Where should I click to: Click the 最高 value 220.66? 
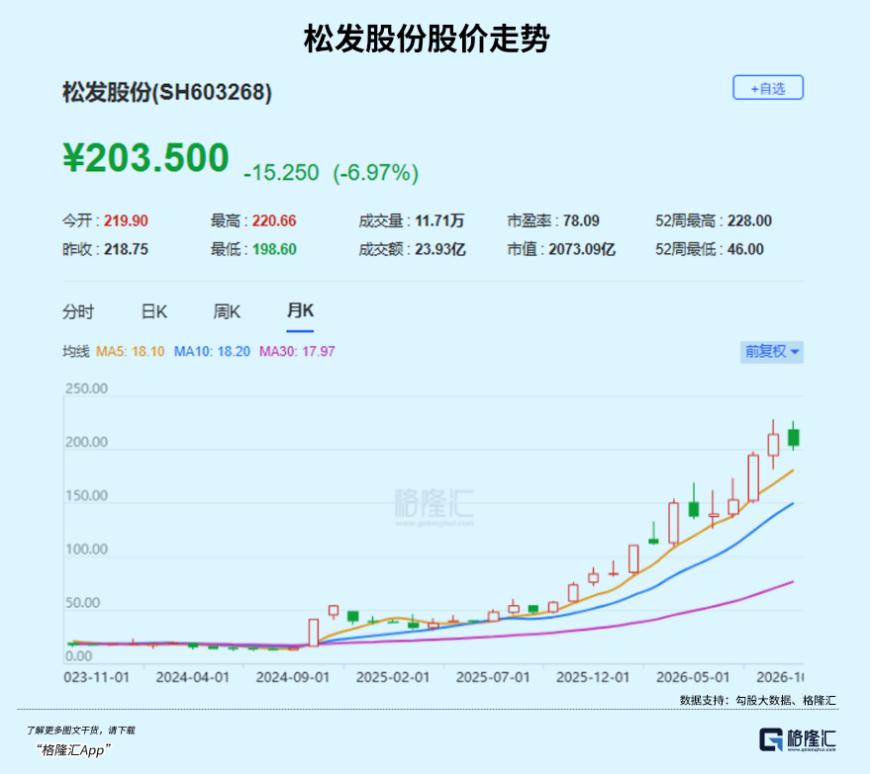(x=274, y=221)
